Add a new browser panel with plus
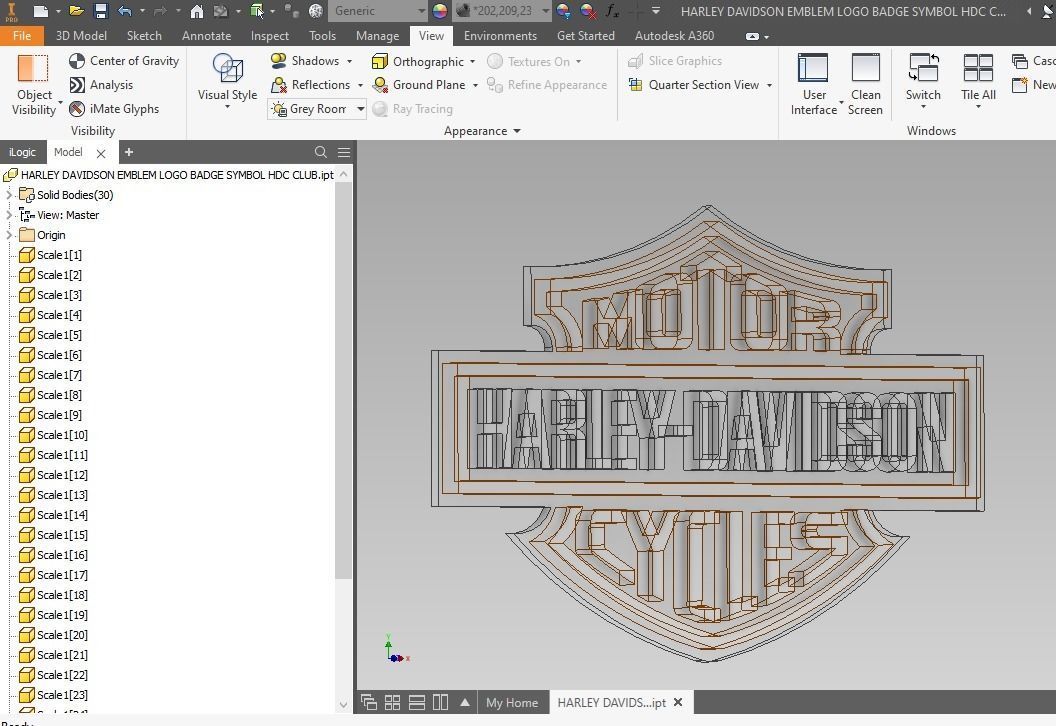This screenshot has height=726, width=1056. pos(129,152)
